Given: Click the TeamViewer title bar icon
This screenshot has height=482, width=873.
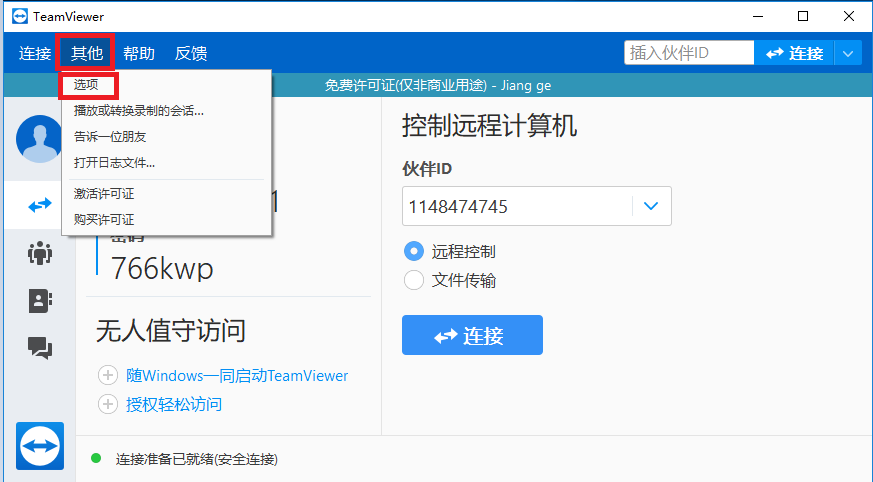Looking at the screenshot, I should click(19, 16).
